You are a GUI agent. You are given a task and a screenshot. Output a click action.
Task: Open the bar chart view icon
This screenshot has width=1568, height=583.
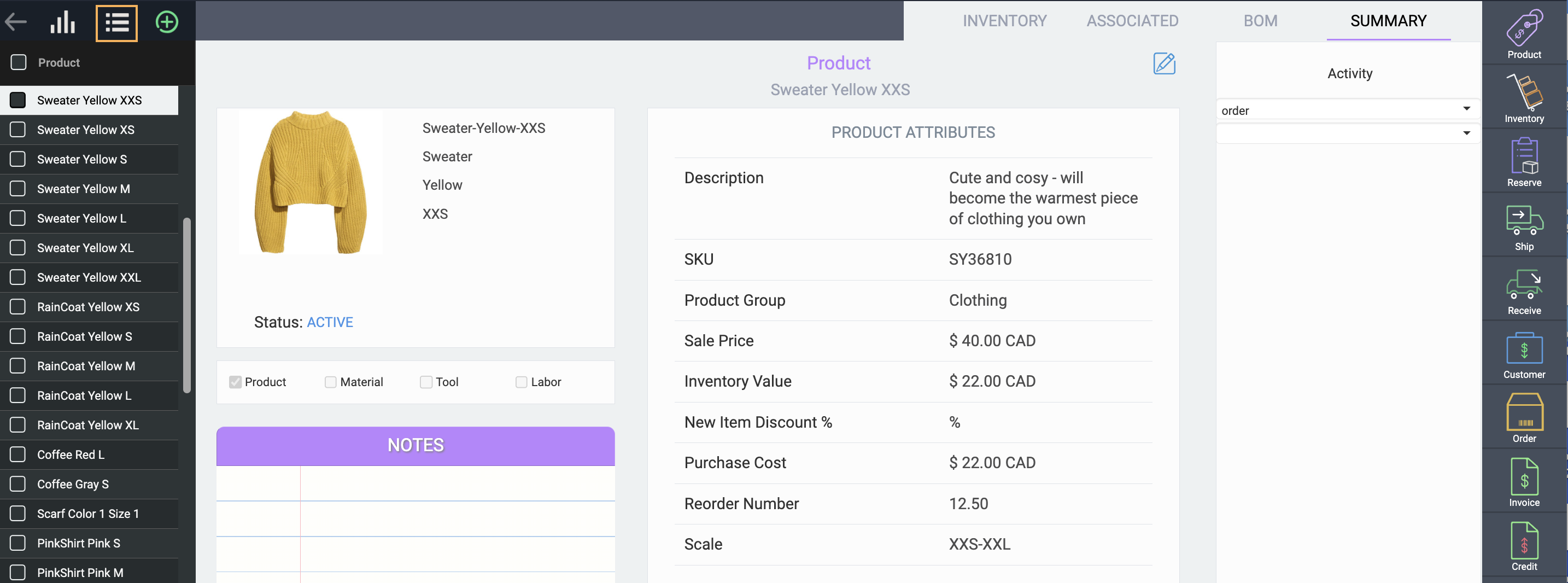tap(63, 22)
